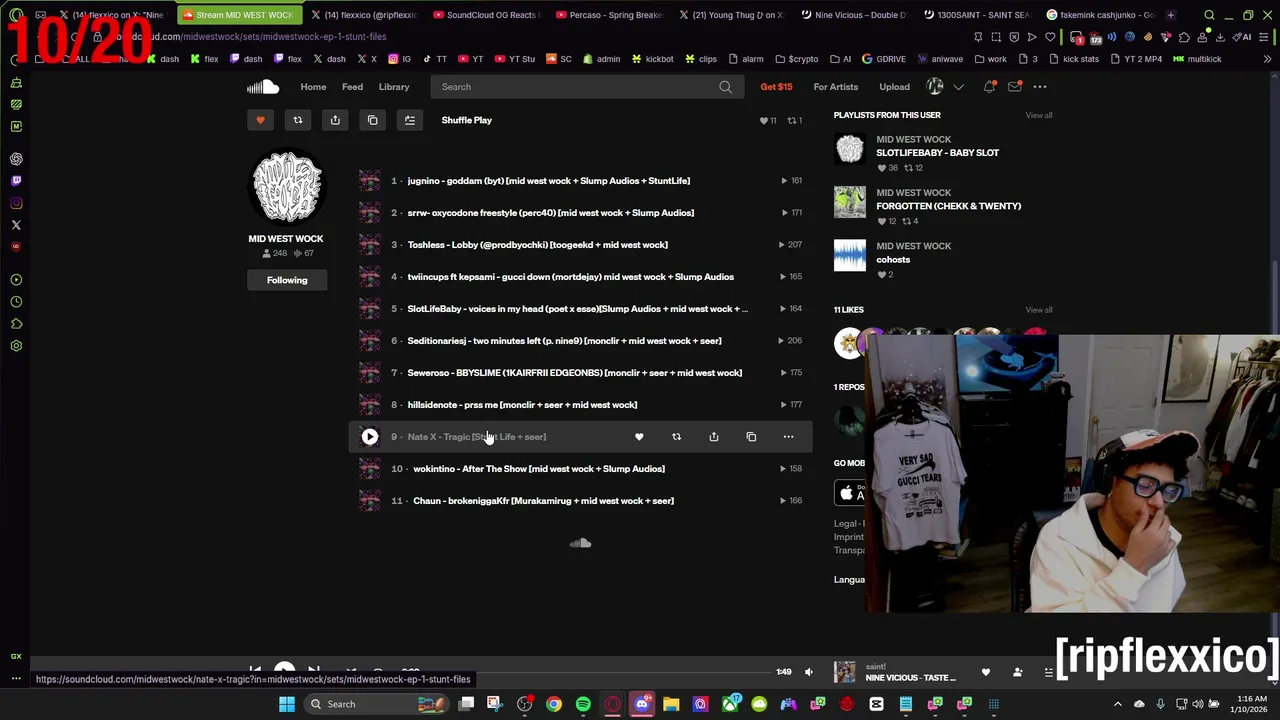1280x720 pixels.
Task: Play jugnino - goddam (byt) track
Action: coord(548,181)
